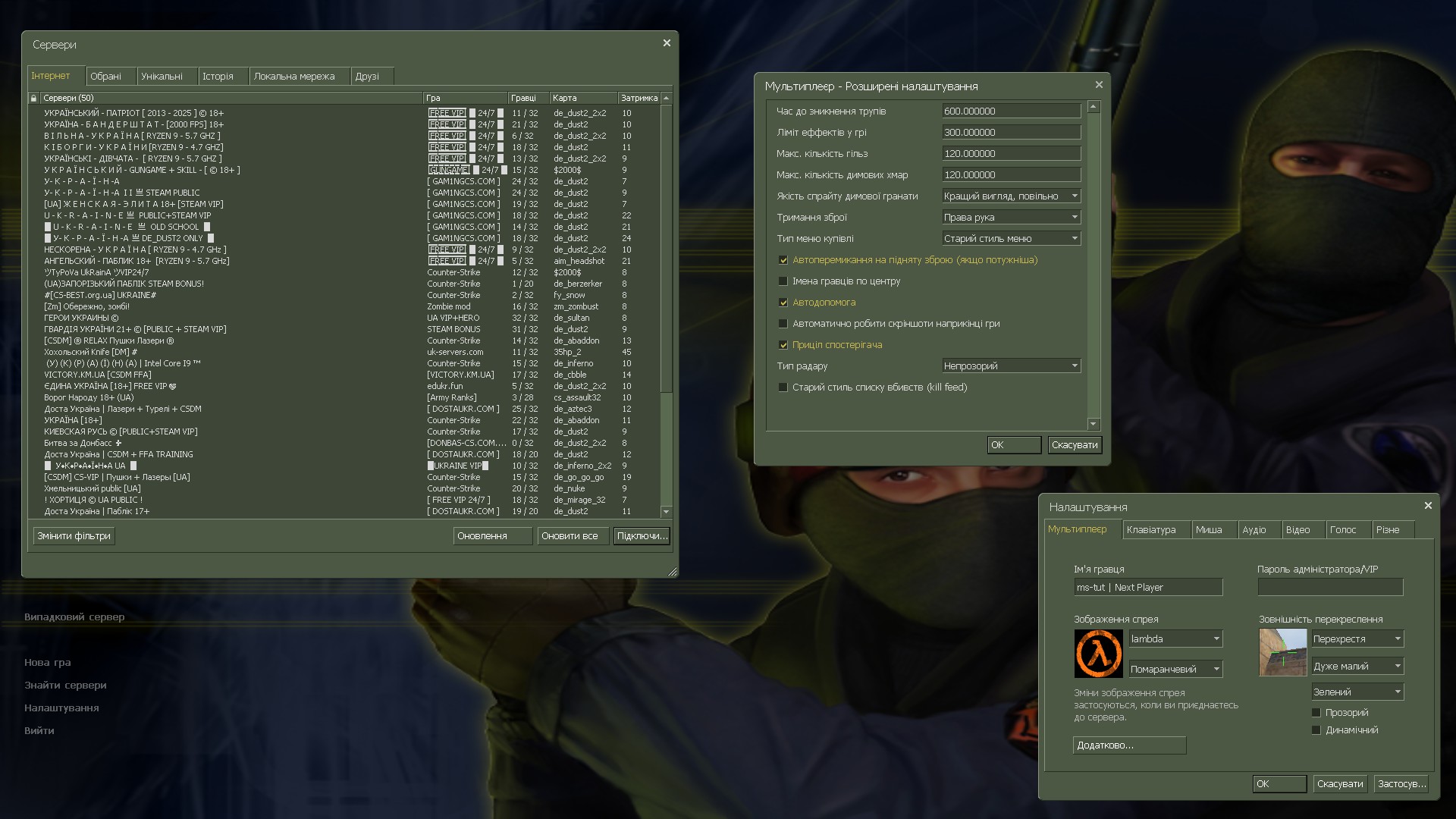Toggle the translucent crosshair checkbox

(1316, 713)
